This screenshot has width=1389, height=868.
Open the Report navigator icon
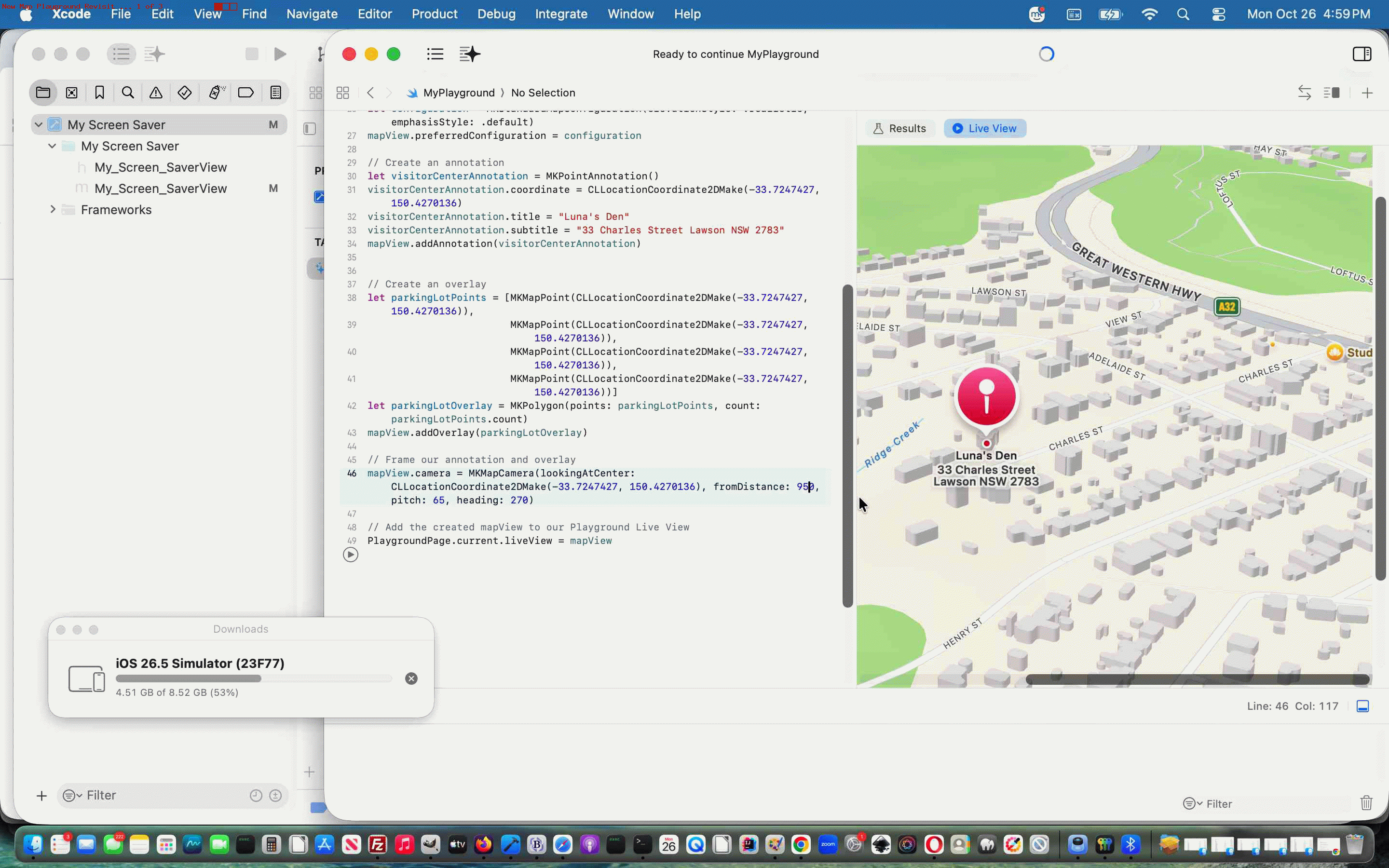[275, 93]
